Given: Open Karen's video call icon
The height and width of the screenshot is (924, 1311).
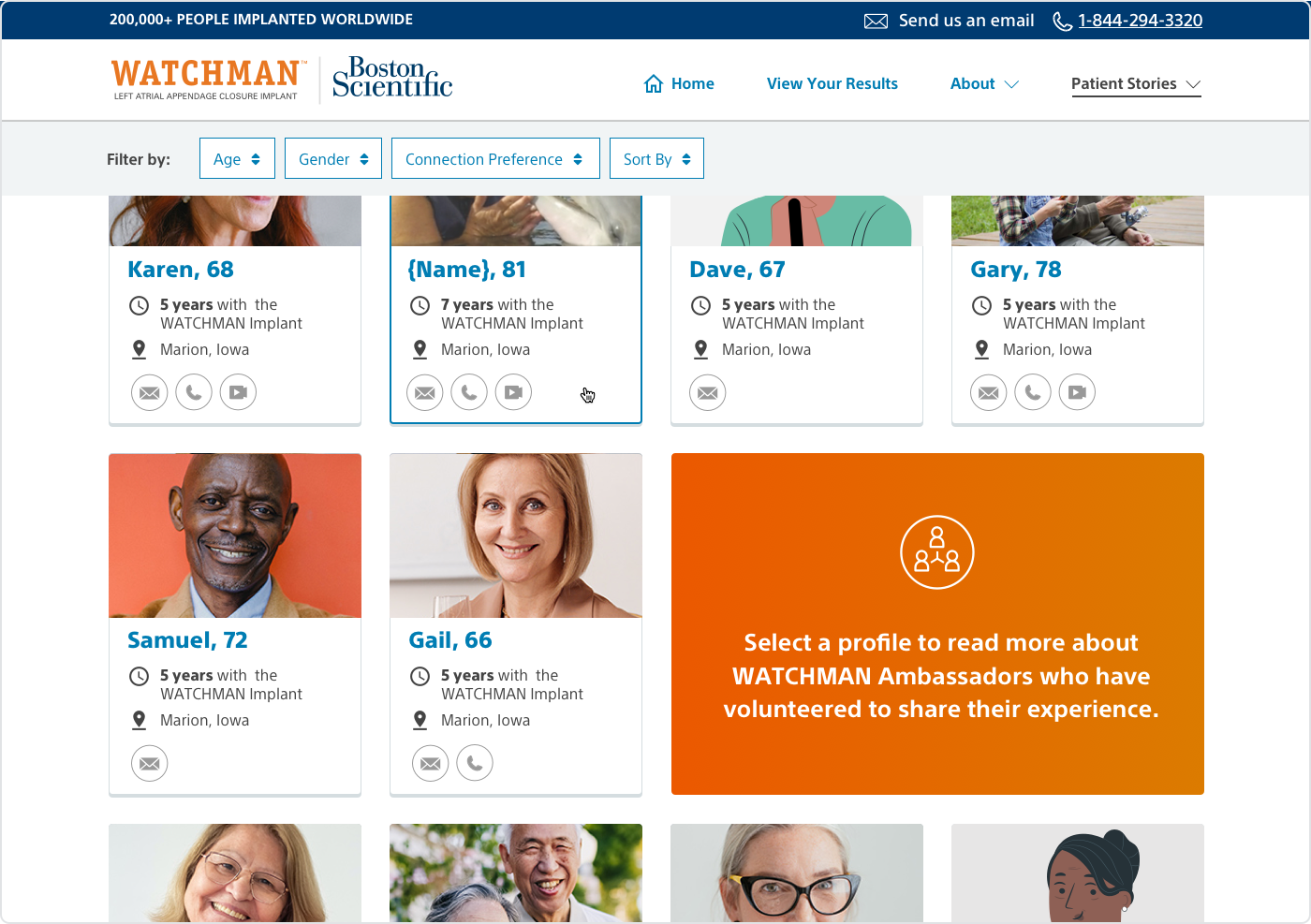Looking at the screenshot, I should pyautogui.click(x=238, y=392).
